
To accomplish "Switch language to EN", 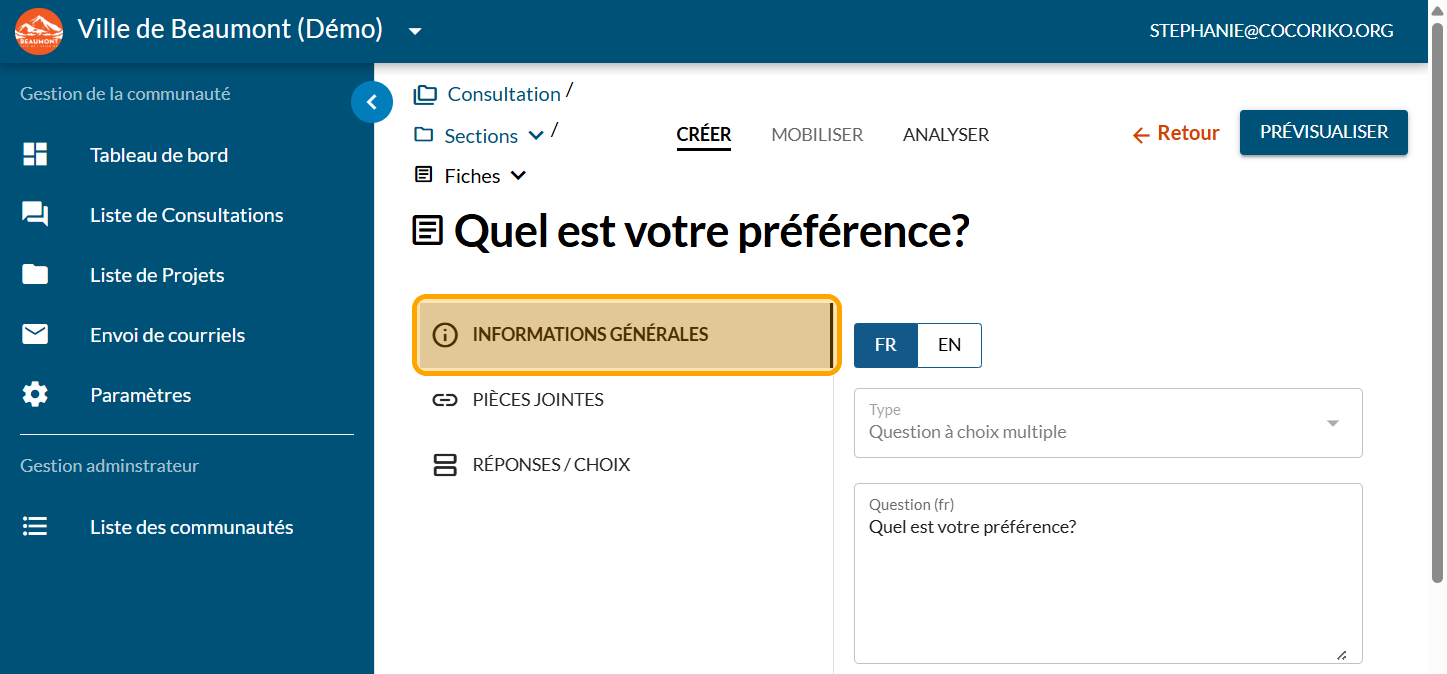I will [x=949, y=345].
